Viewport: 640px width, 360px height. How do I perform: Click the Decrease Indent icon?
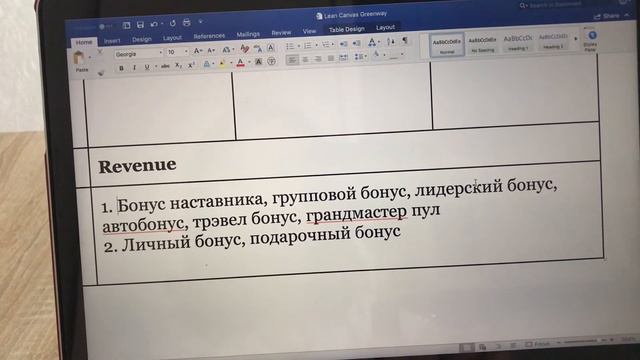pos(344,44)
